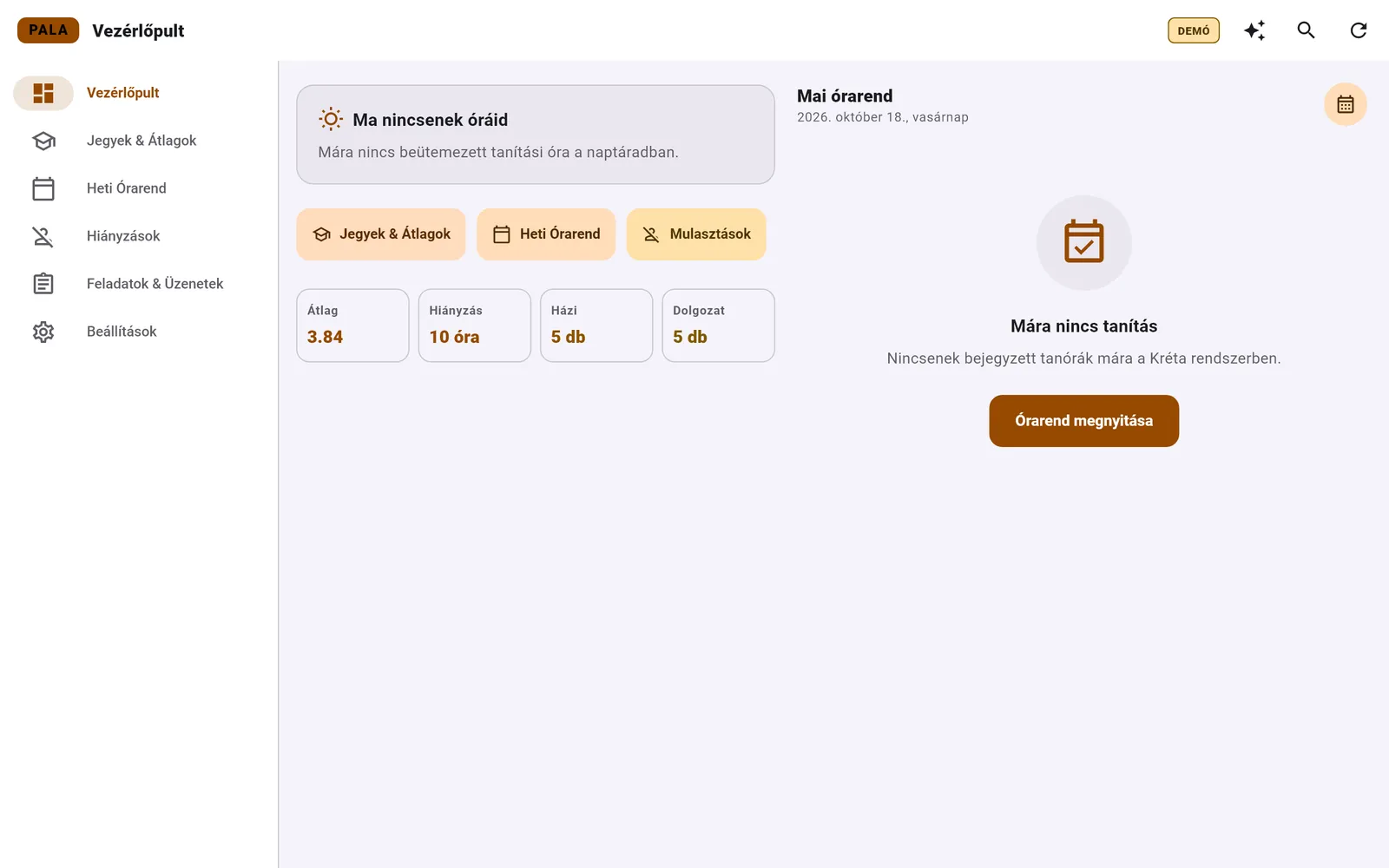Click the DEMÓ badge
This screenshot has height=868, width=1389.
pyautogui.click(x=1194, y=30)
